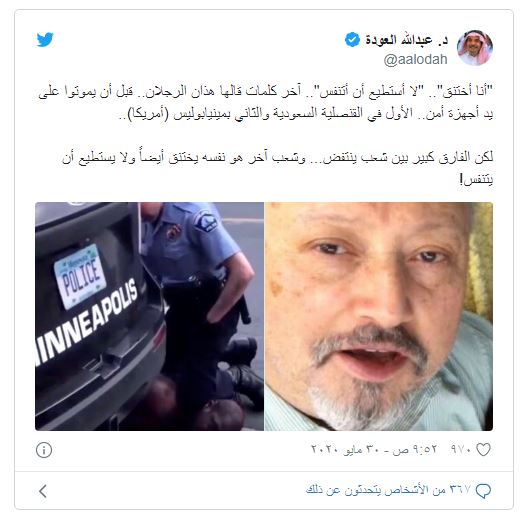Expand conversation with the bottom chevron arrow

(x=43, y=491)
